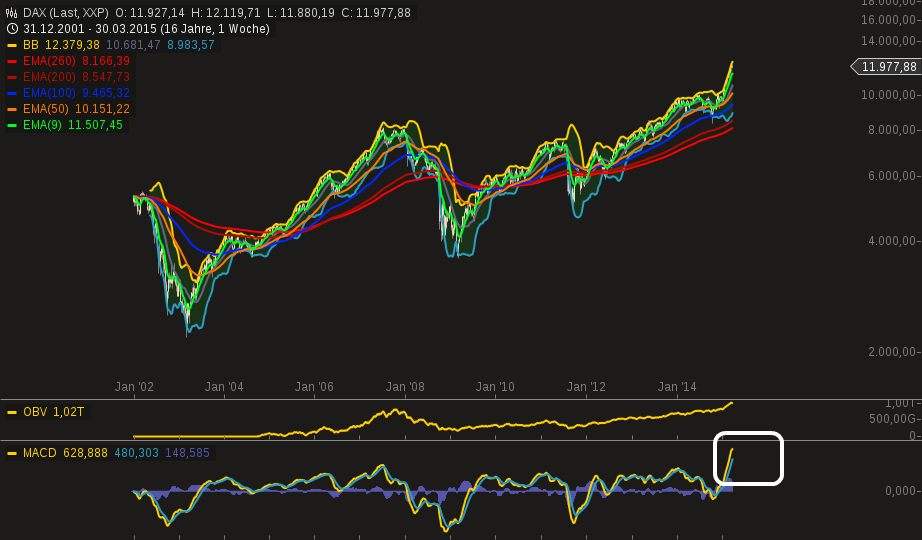Click the yellow OBV legend color marker

(12, 412)
